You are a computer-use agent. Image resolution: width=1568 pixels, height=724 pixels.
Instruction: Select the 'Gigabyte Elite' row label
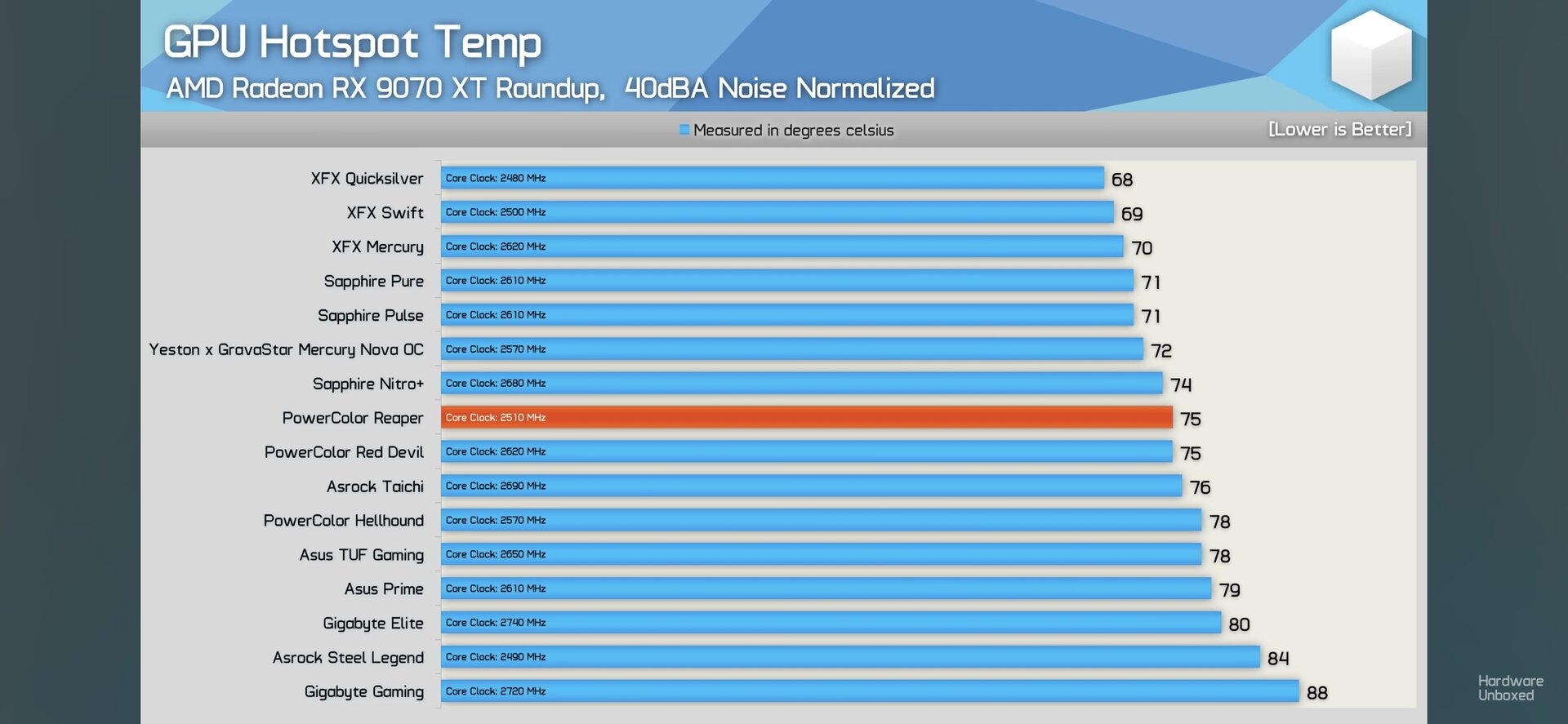click(x=372, y=624)
